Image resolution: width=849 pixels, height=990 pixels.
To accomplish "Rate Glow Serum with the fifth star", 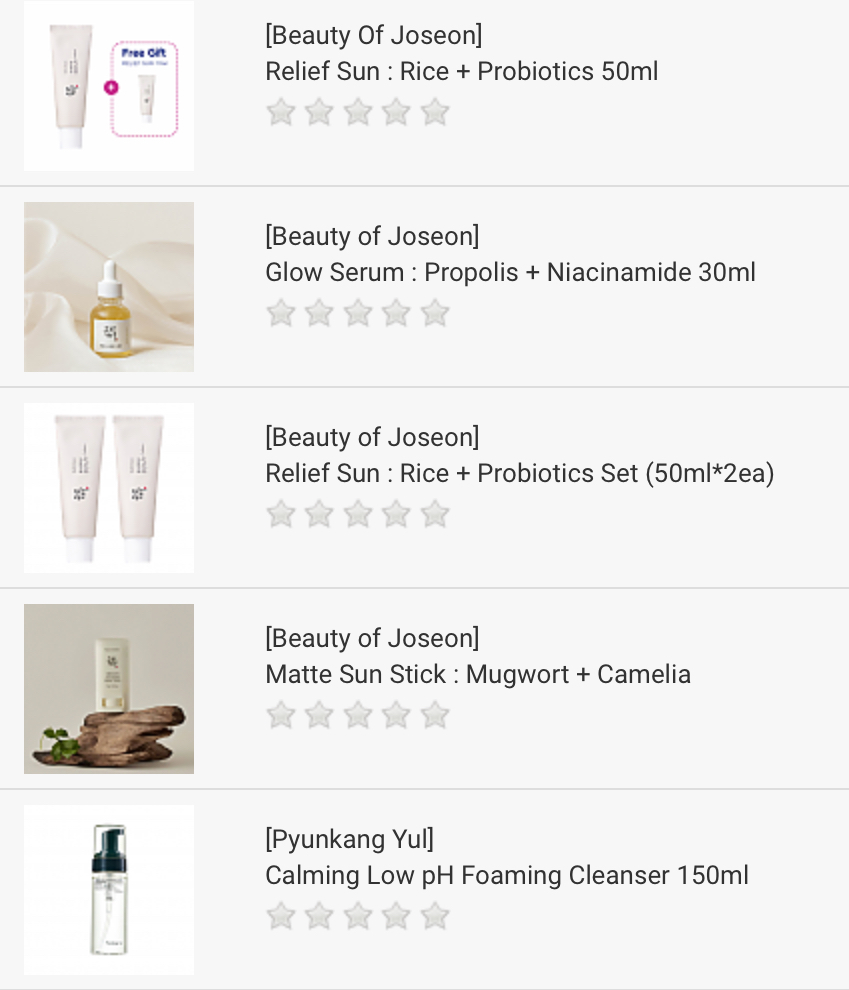I will click(435, 313).
